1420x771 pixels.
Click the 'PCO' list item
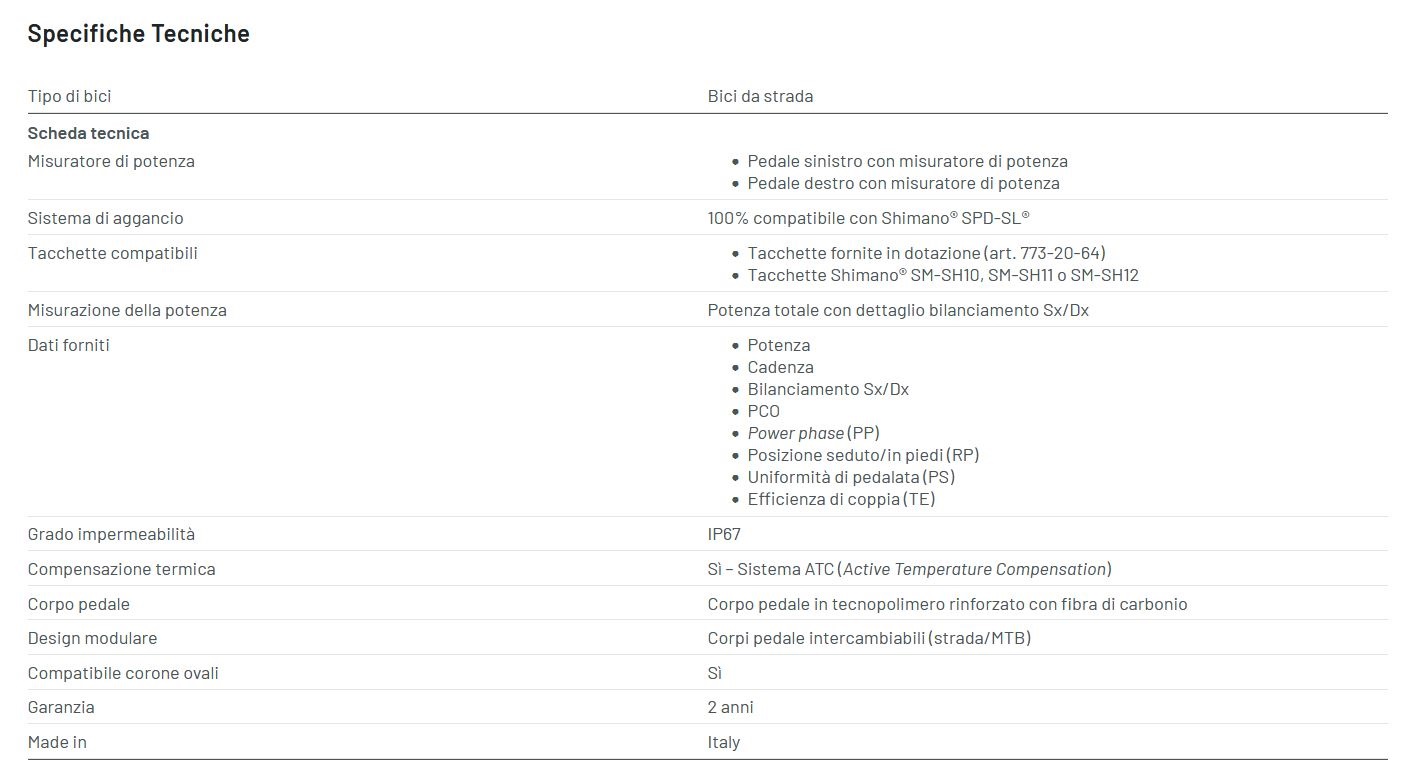(763, 411)
